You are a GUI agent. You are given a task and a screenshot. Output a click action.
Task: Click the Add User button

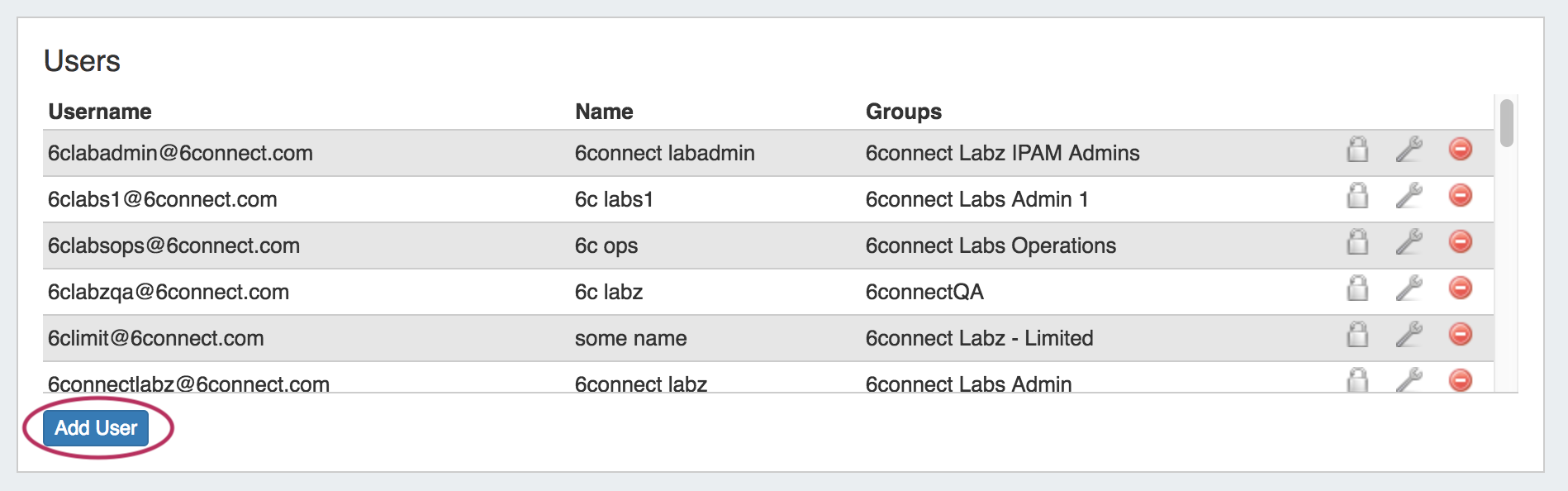coord(96,428)
